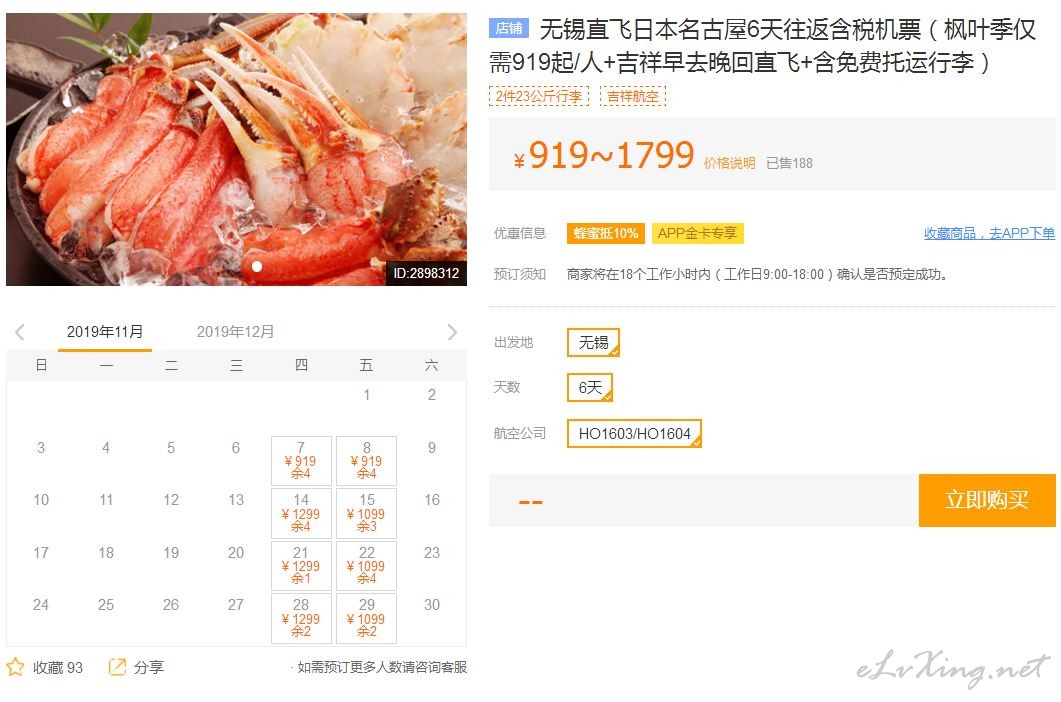Select the 无锡 departure option

(x=593, y=343)
